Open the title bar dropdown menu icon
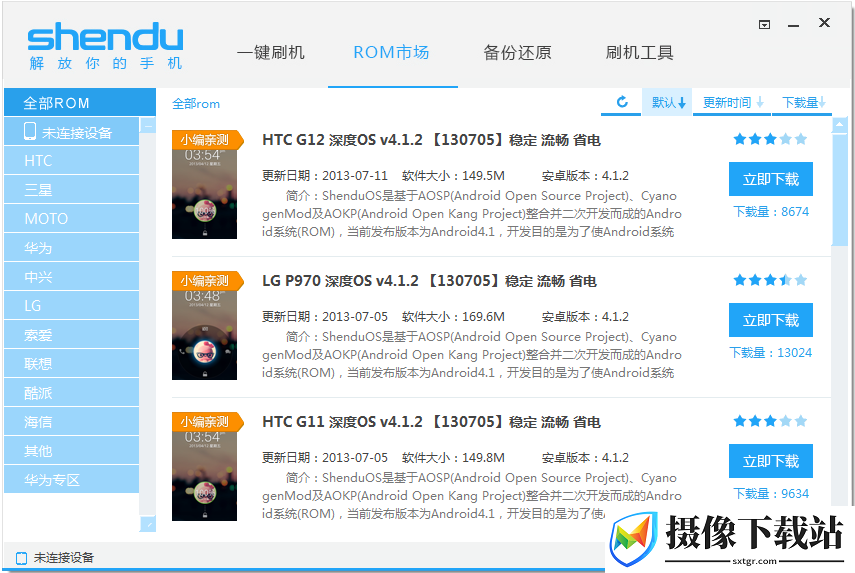The height and width of the screenshot is (573, 855). (764, 25)
